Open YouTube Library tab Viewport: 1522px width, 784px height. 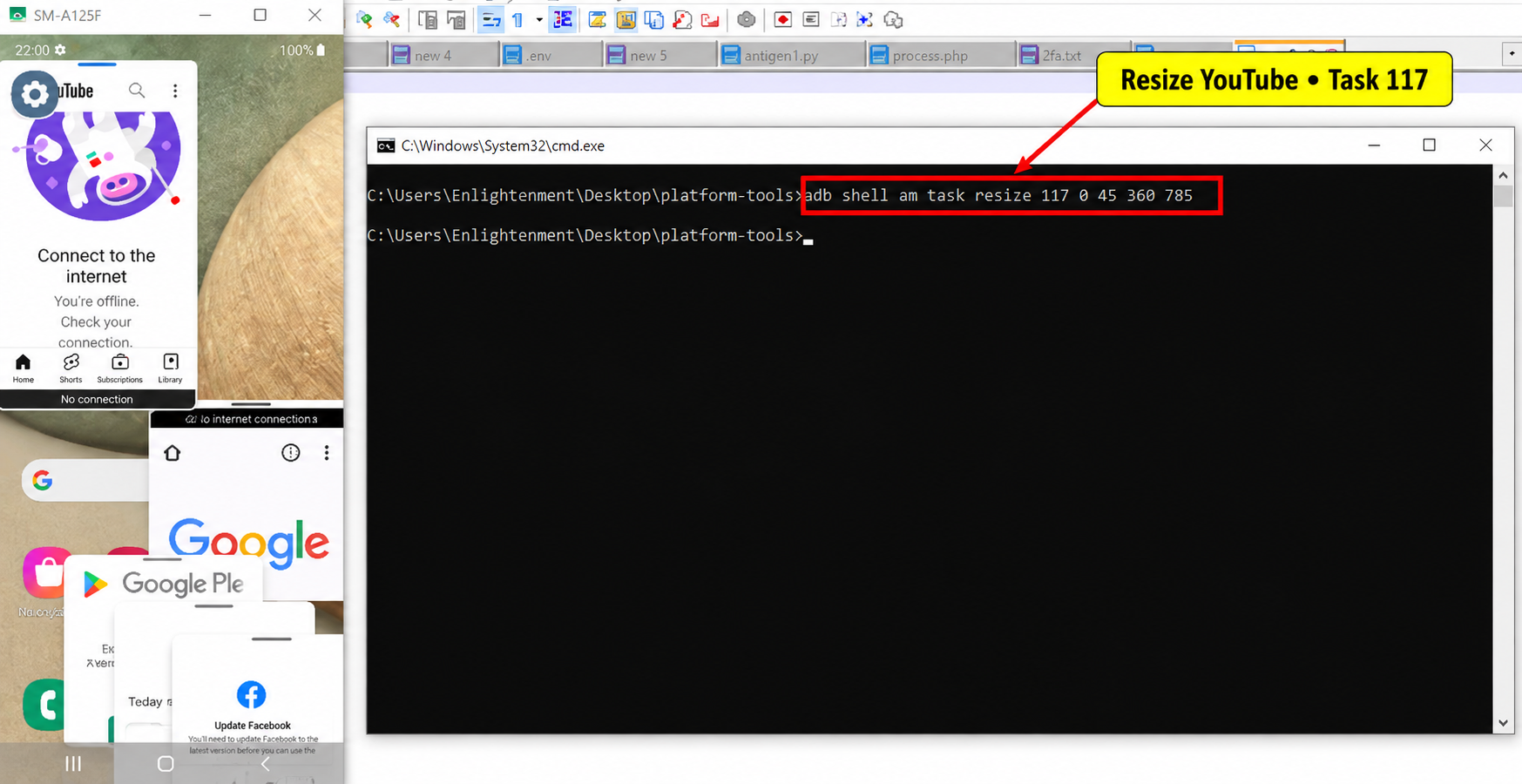click(x=171, y=368)
